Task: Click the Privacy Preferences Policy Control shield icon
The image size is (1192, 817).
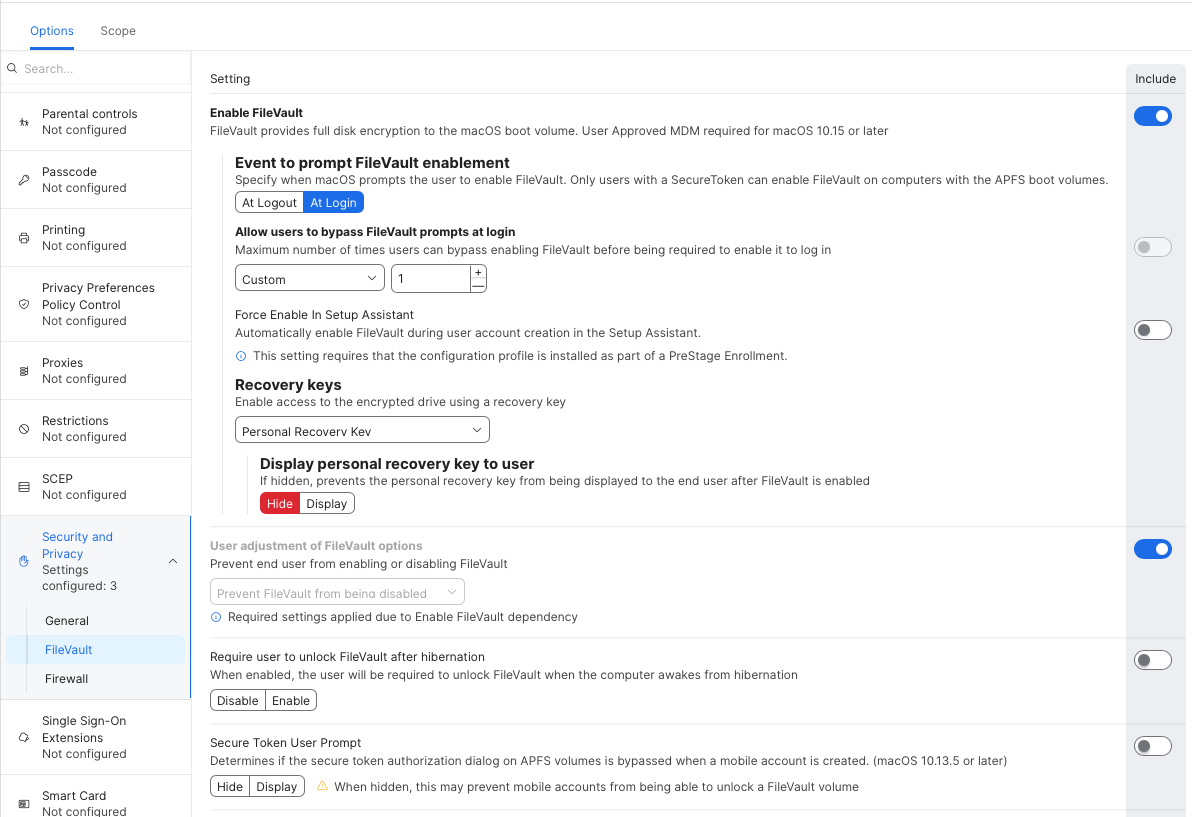Action: 24,304
